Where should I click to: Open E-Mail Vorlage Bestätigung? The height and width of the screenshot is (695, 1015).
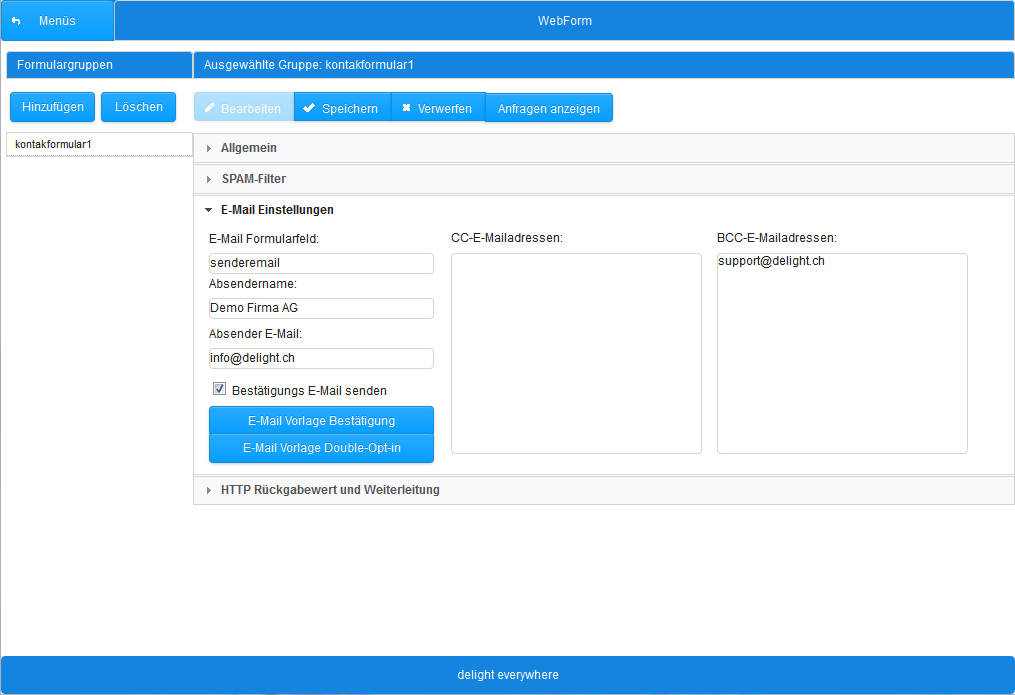[321, 421]
